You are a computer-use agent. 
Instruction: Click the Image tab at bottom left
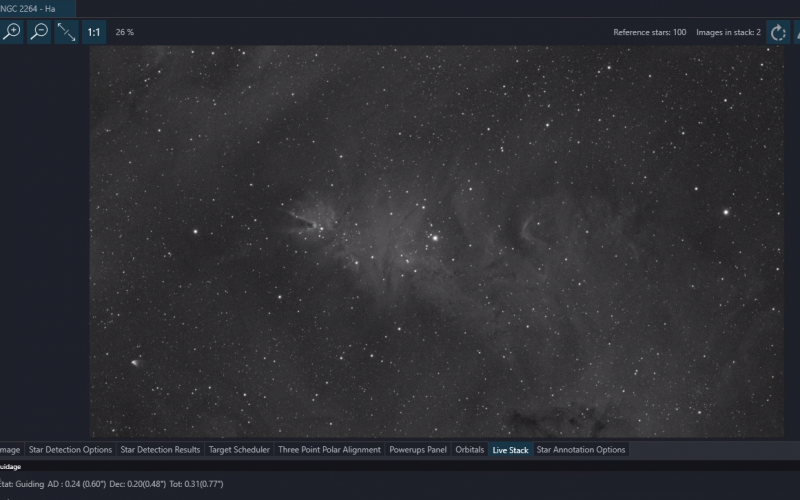[x=10, y=449]
